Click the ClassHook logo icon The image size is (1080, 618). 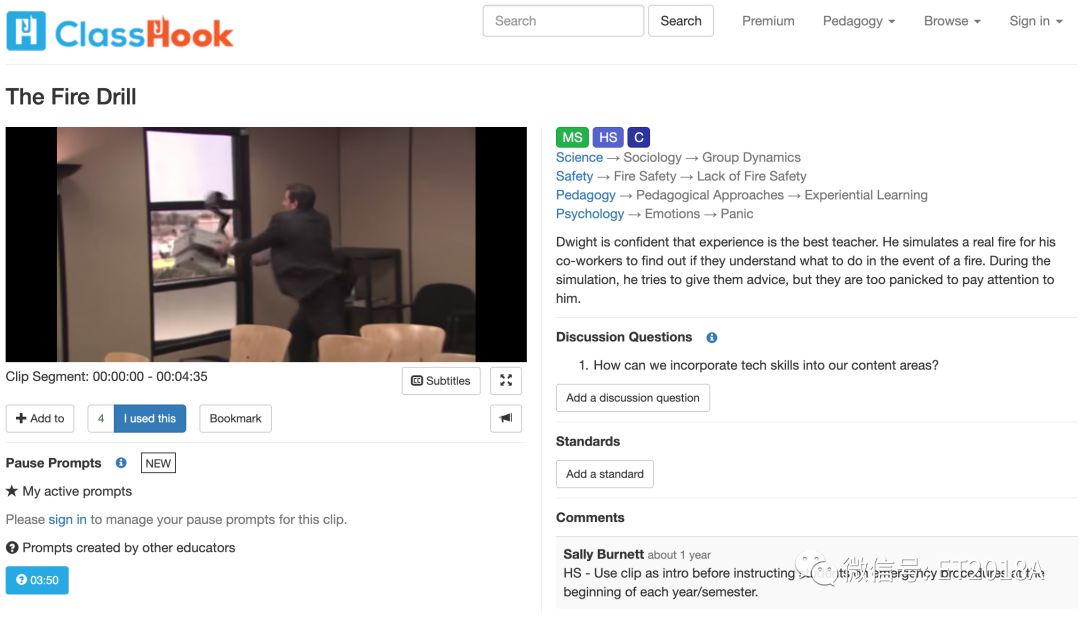click(26, 31)
